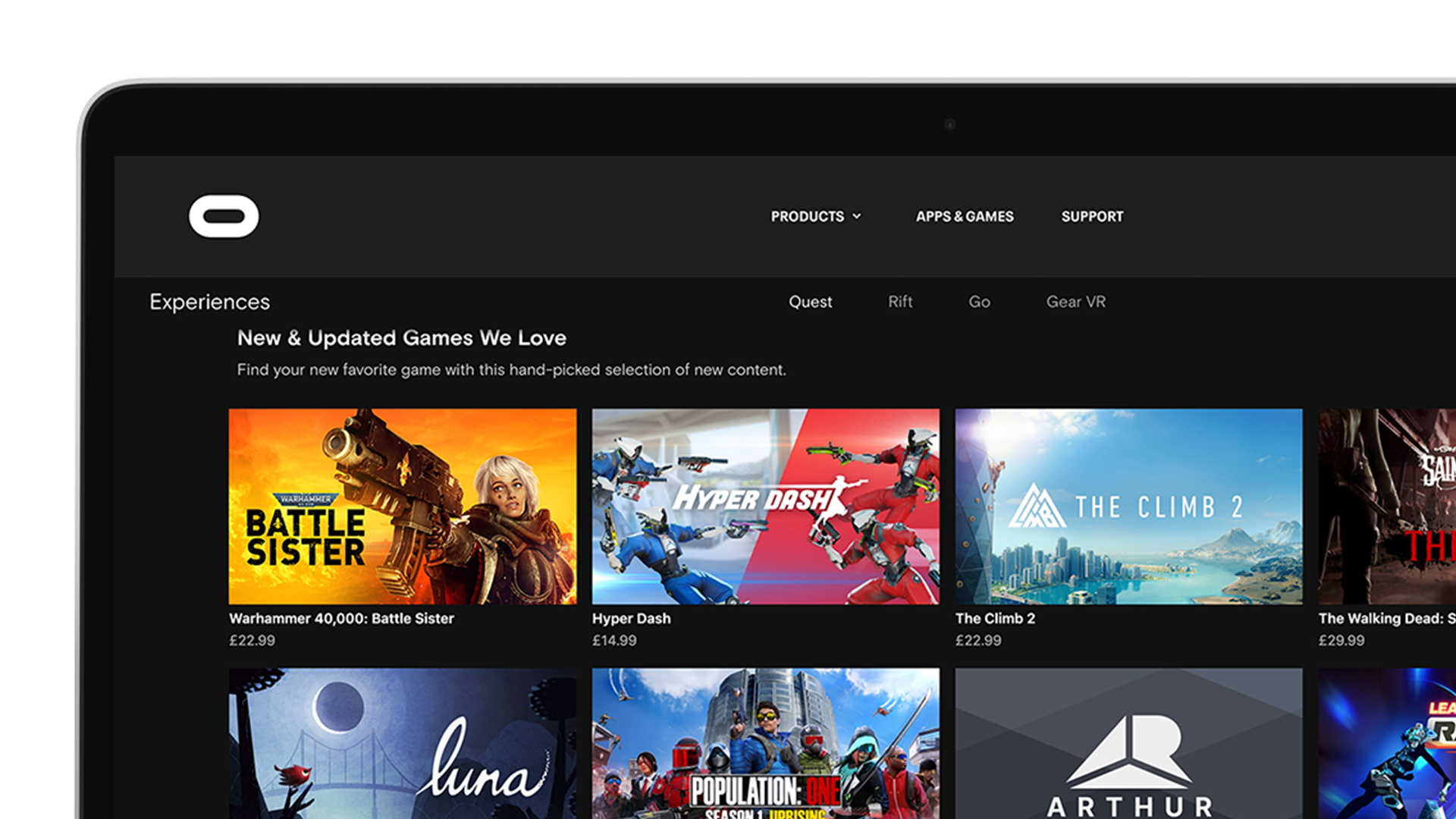Click the Experiences heading link
This screenshot has width=1456, height=819.
pos(209,302)
